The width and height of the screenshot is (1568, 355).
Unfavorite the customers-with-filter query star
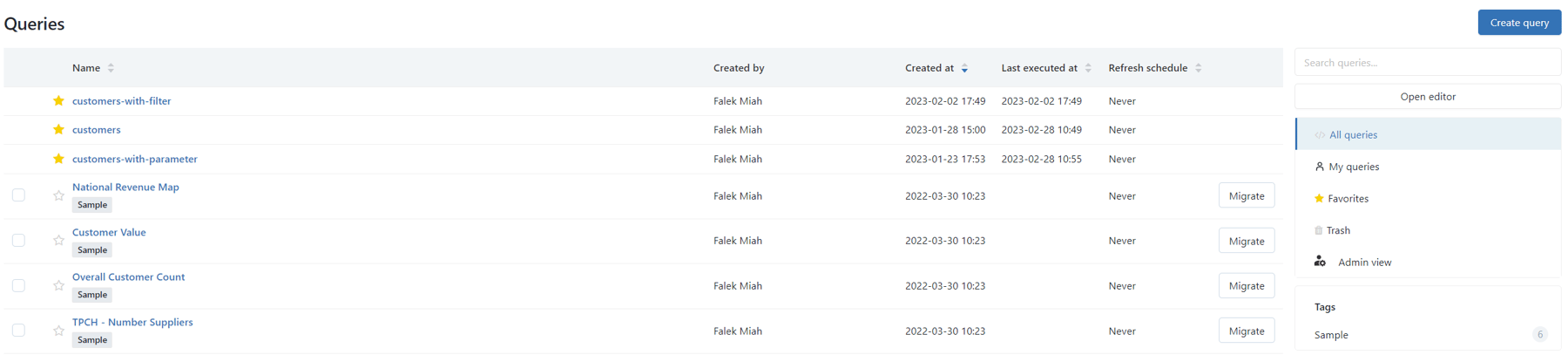[x=58, y=101]
